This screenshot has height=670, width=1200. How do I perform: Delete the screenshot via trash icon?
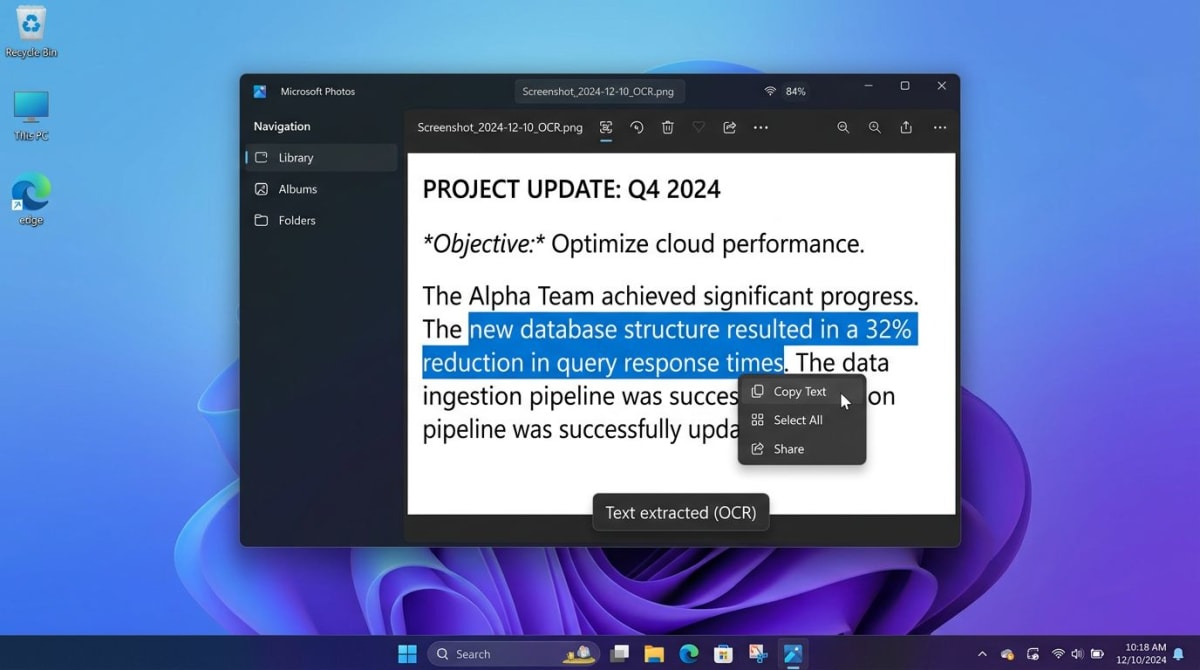[x=668, y=127]
